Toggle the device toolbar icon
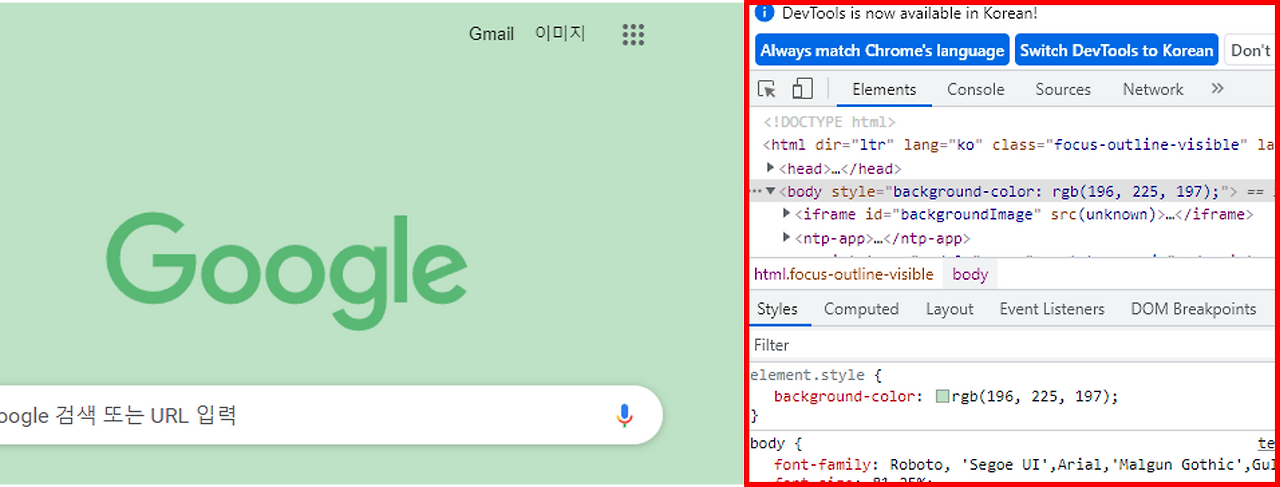This screenshot has width=1280, height=487. (x=802, y=89)
